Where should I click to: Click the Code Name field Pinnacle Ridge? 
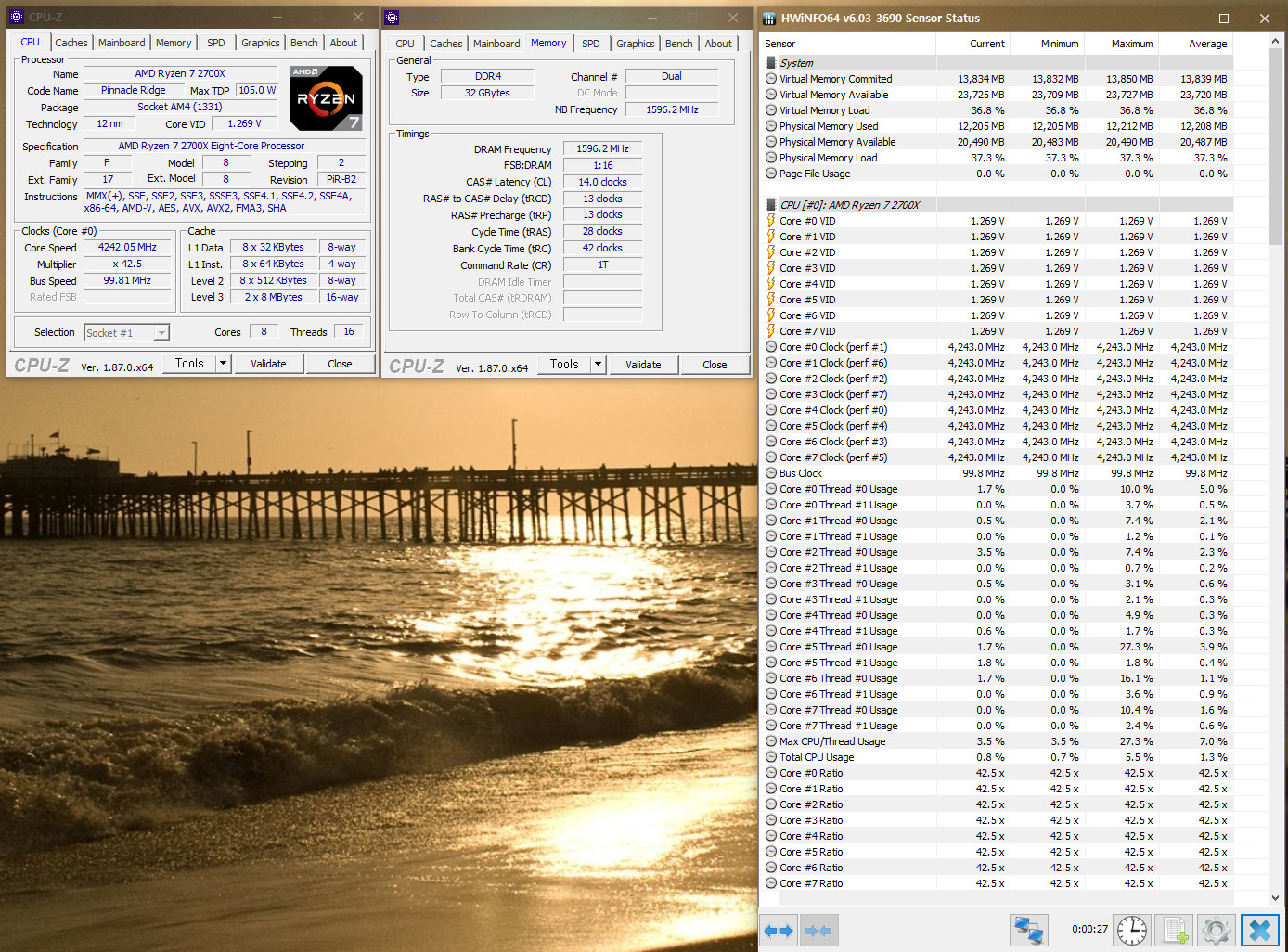point(134,91)
